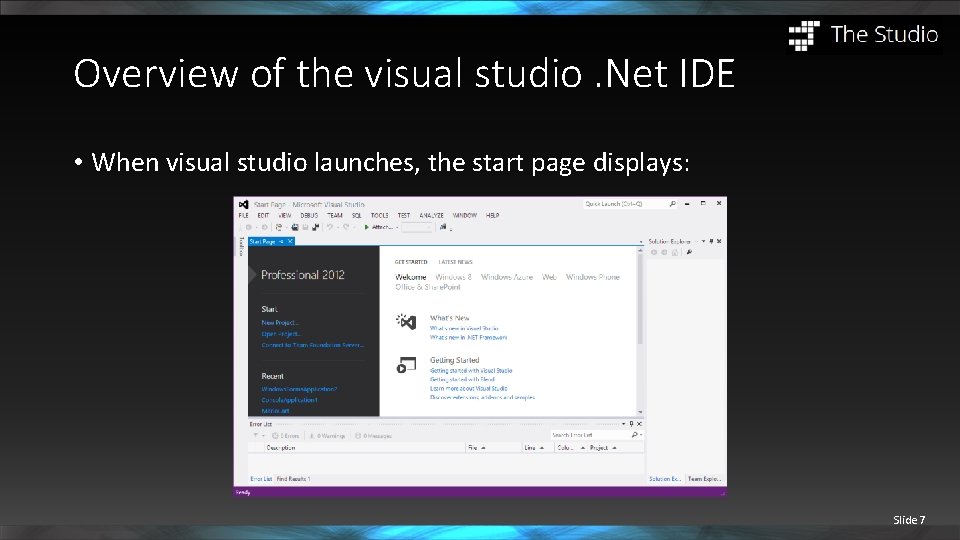Open the document tab list dropdown arrow
Screen dimensions: 960x540
coord(641,242)
